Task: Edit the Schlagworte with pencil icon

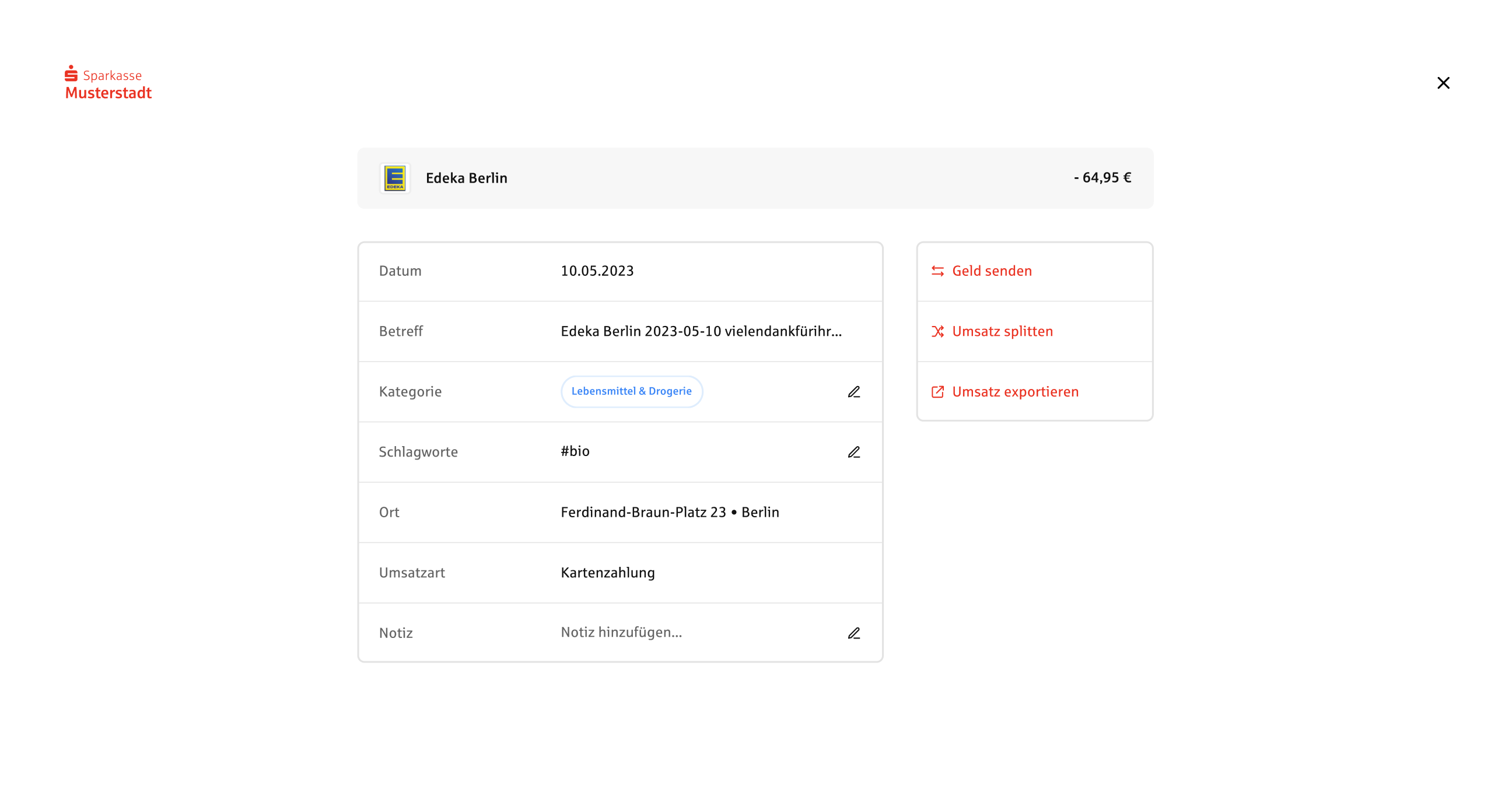Action: [x=854, y=453]
